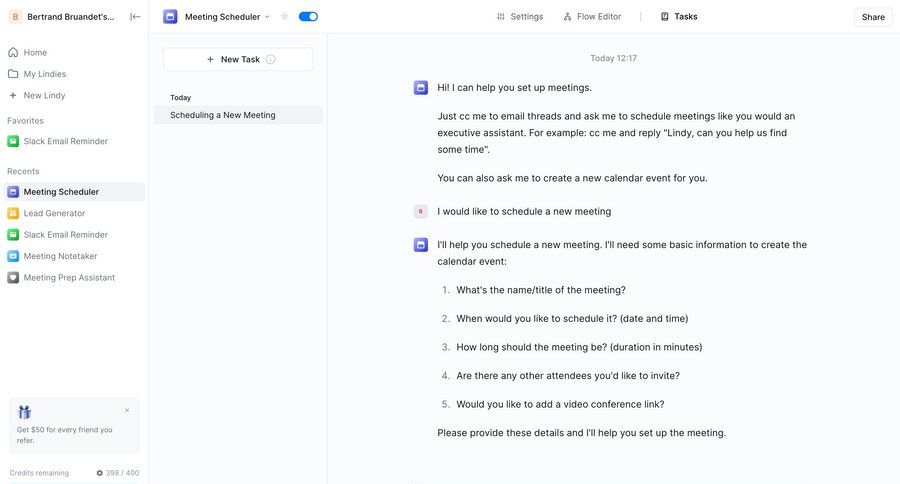Click the Share button
The width and height of the screenshot is (900, 484).
click(873, 17)
